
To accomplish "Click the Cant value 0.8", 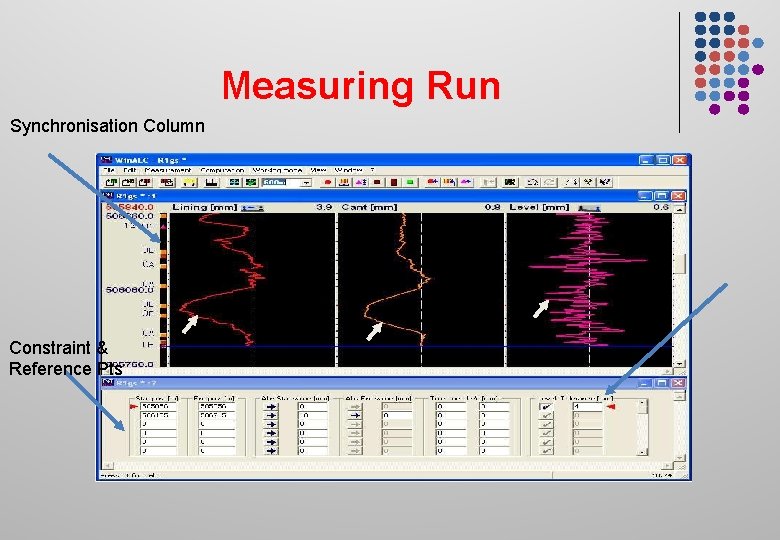I will click(x=492, y=207).
